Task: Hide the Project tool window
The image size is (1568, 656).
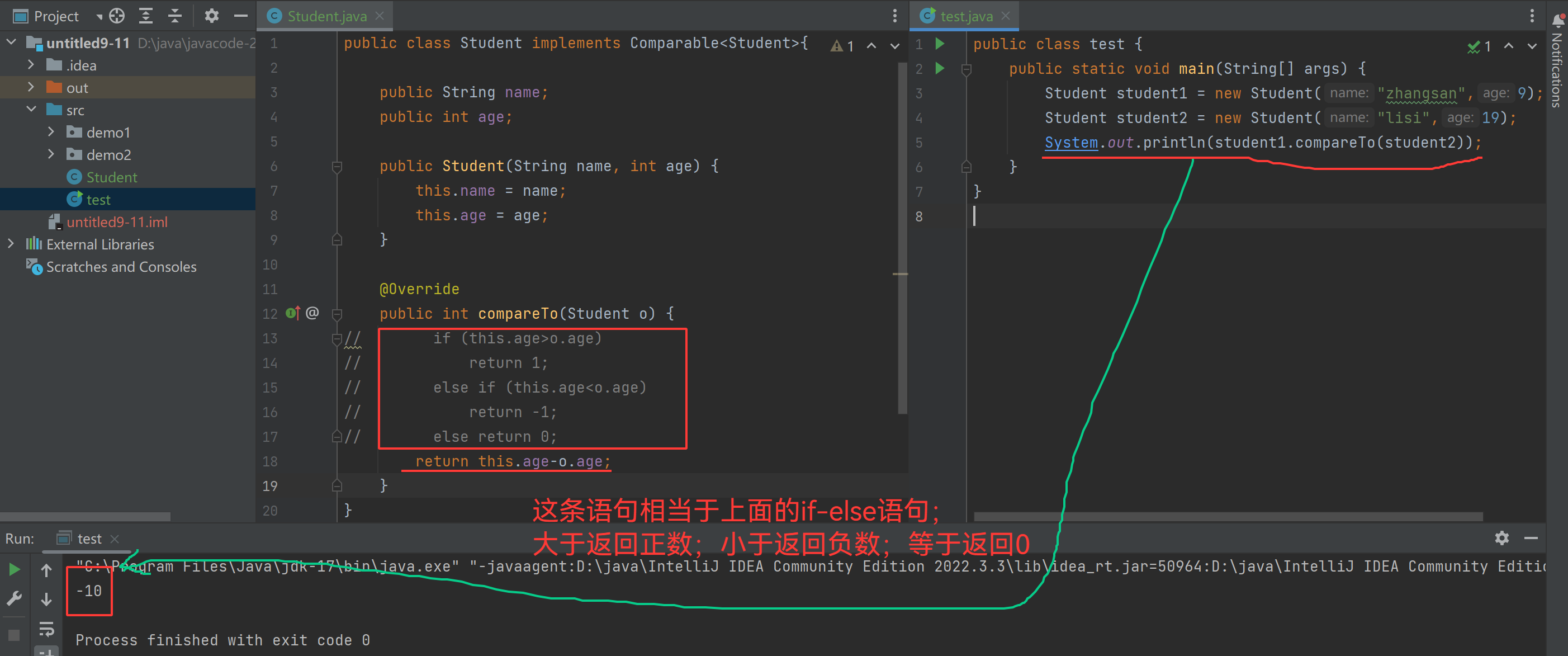Action: (241, 16)
